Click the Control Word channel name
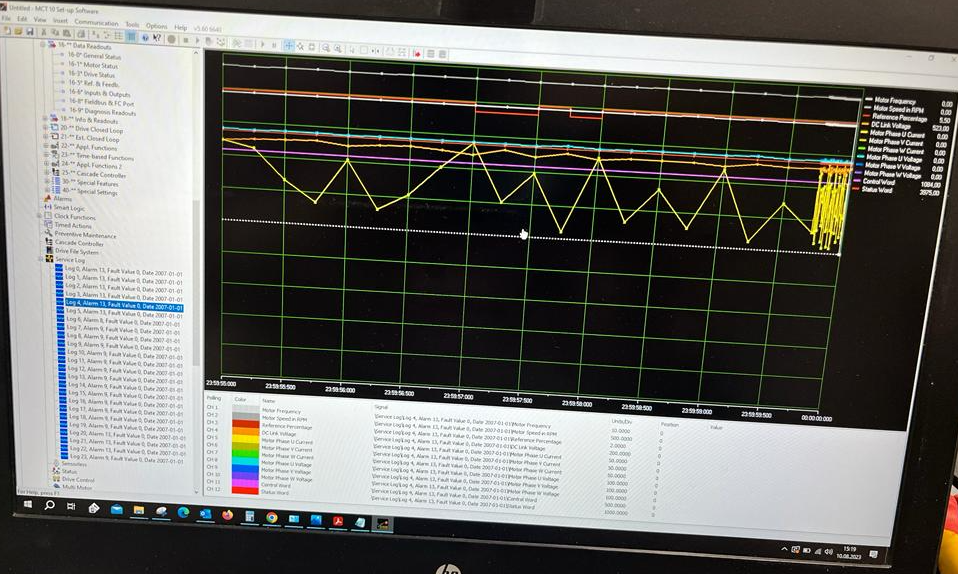The height and width of the screenshot is (574, 958). point(275,485)
